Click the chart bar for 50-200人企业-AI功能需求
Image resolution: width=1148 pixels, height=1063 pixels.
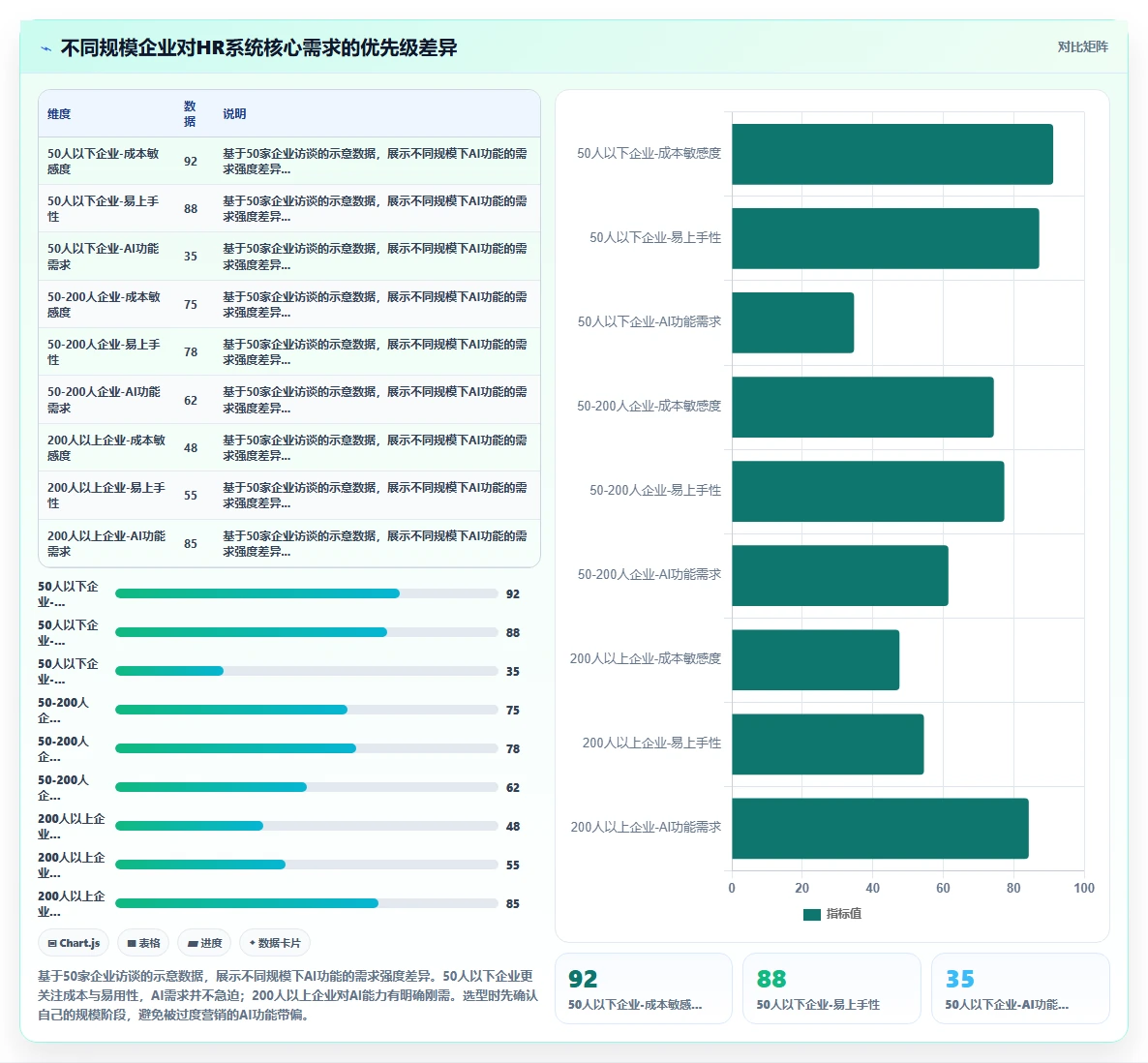tap(840, 575)
